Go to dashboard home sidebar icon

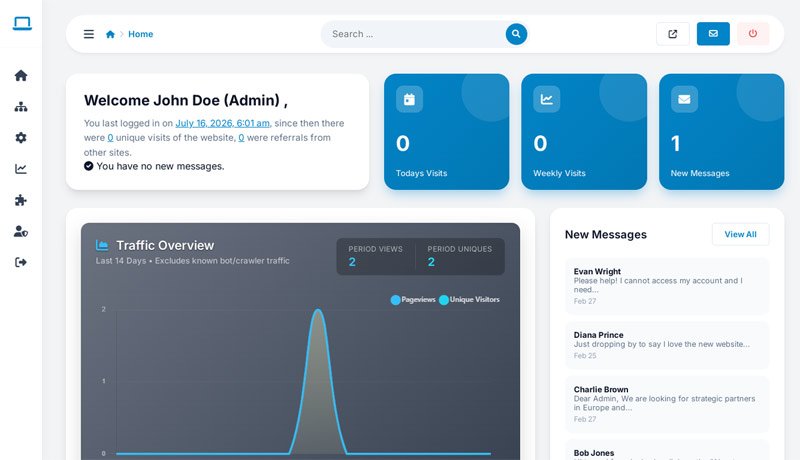(21, 75)
